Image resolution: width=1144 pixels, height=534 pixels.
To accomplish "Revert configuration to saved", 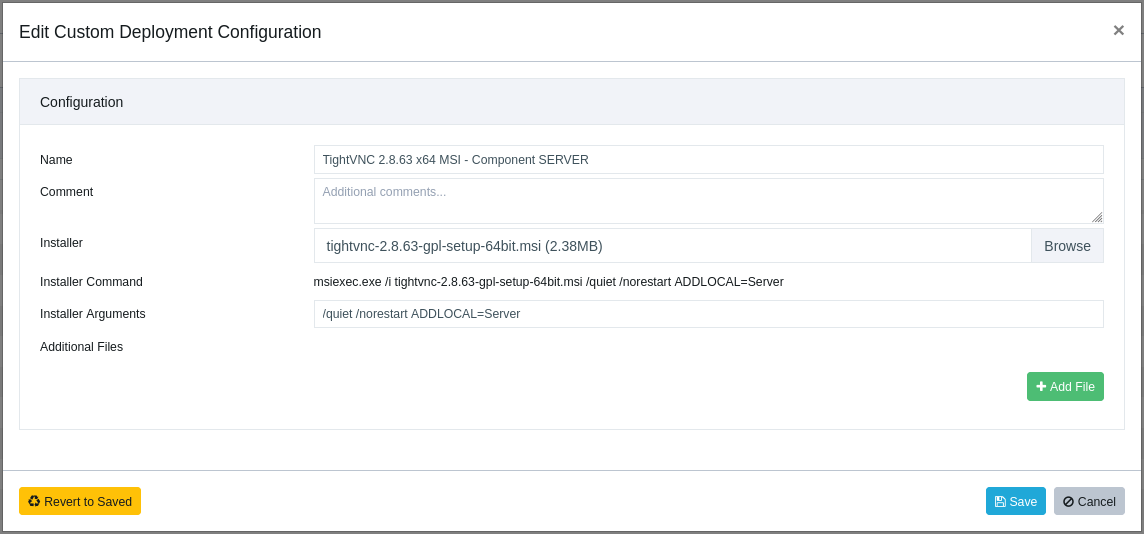I will (x=80, y=501).
